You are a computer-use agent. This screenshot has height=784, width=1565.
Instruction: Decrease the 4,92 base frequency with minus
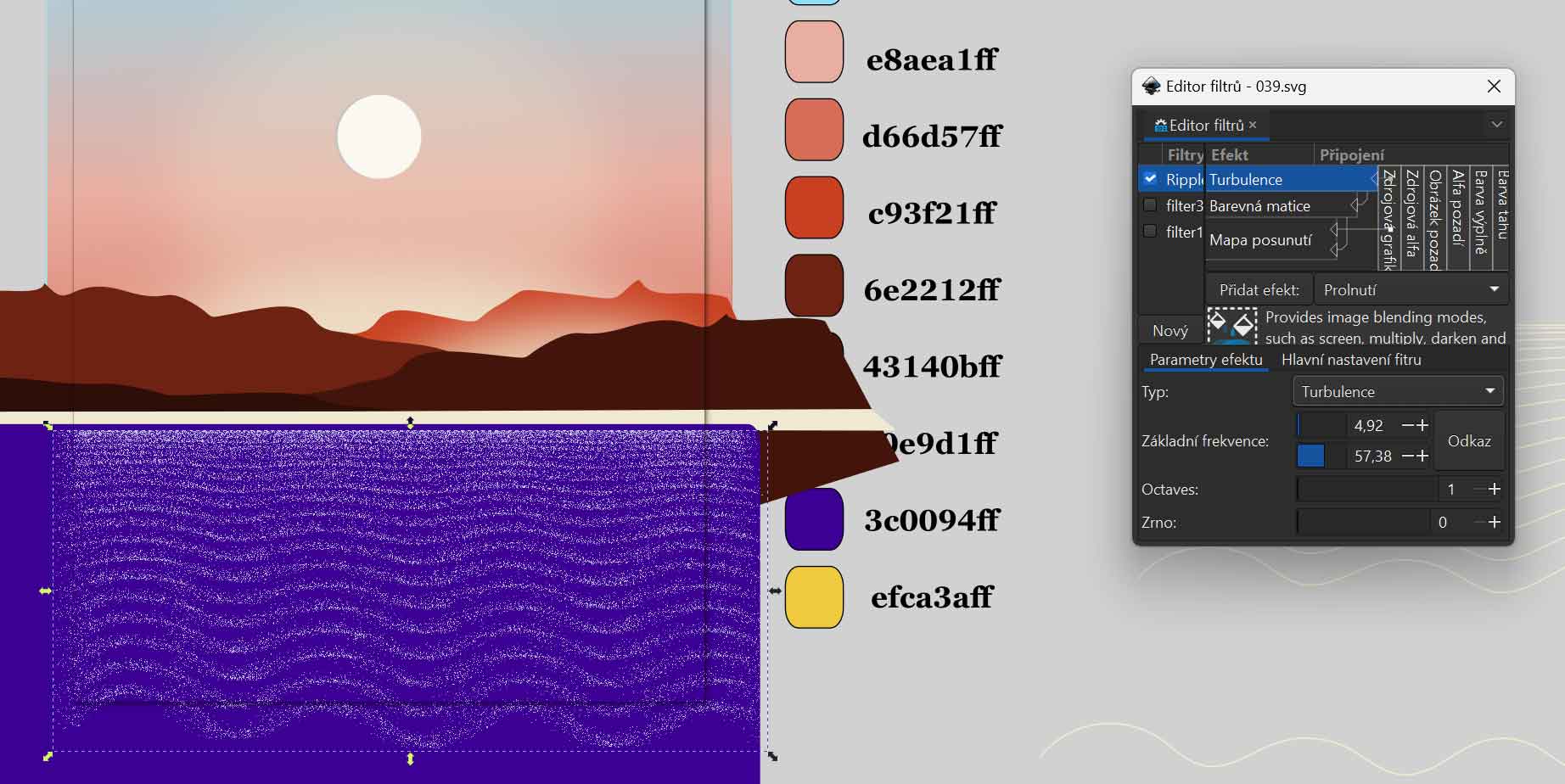(1408, 425)
